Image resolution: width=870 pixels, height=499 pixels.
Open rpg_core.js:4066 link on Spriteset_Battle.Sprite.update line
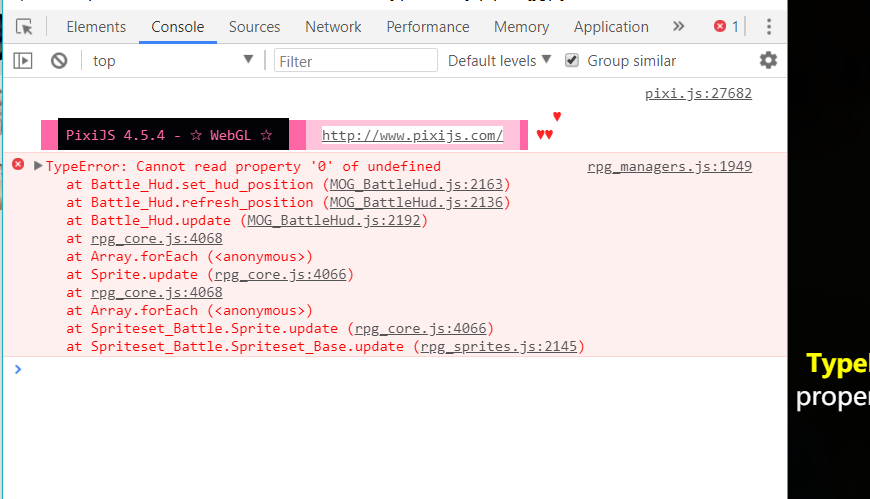421,329
